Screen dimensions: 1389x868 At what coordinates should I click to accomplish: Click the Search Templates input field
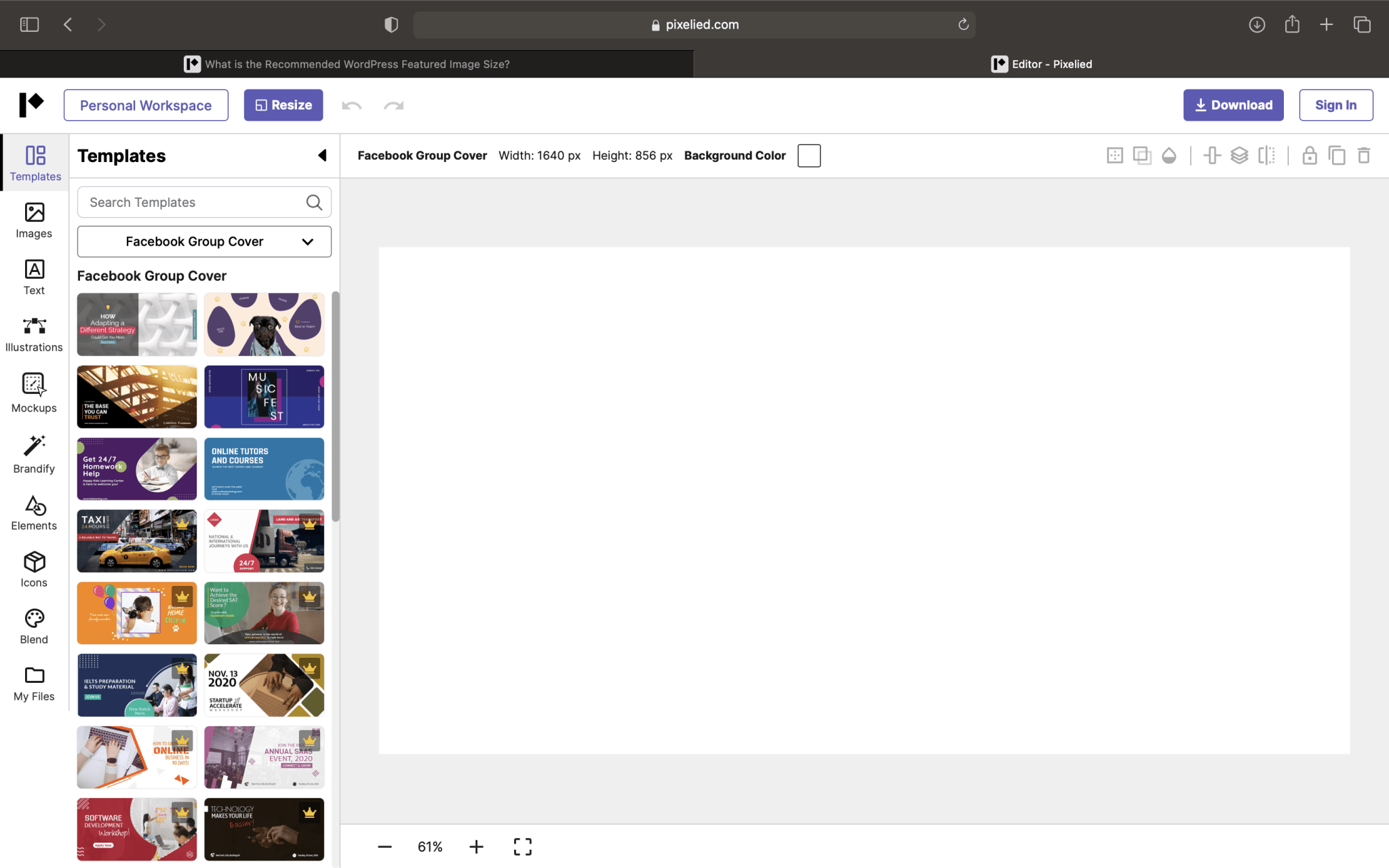click(x=193, y=202)
